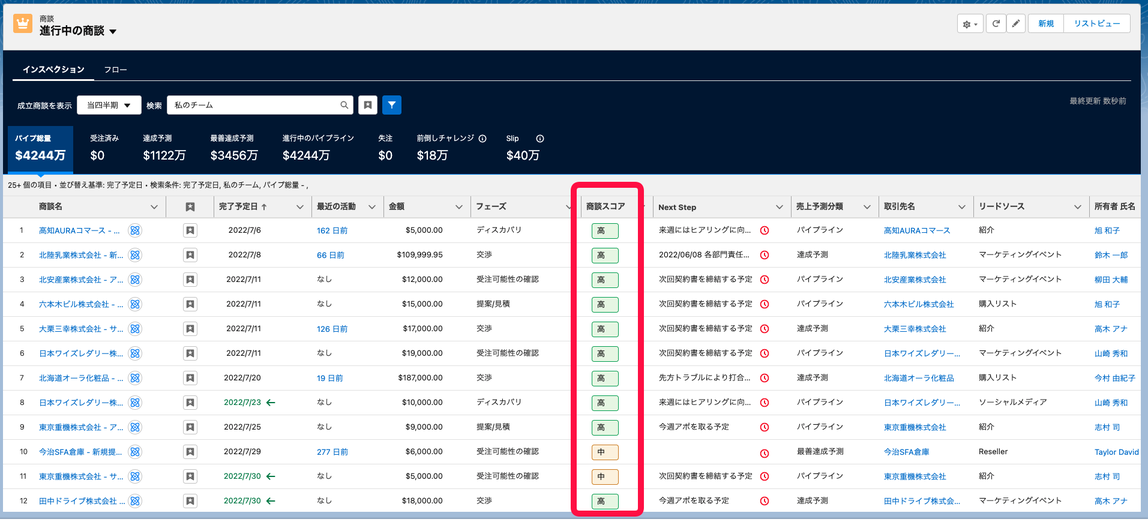Click the red clock icon in 田中ドライブ row
The image size is (1148, 522).
point(764,502)
